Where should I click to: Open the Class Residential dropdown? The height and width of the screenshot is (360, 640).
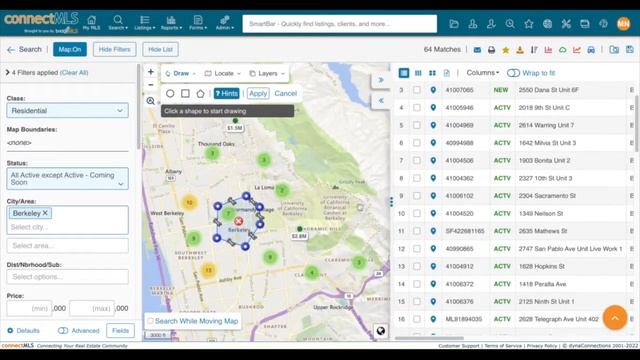67,111
